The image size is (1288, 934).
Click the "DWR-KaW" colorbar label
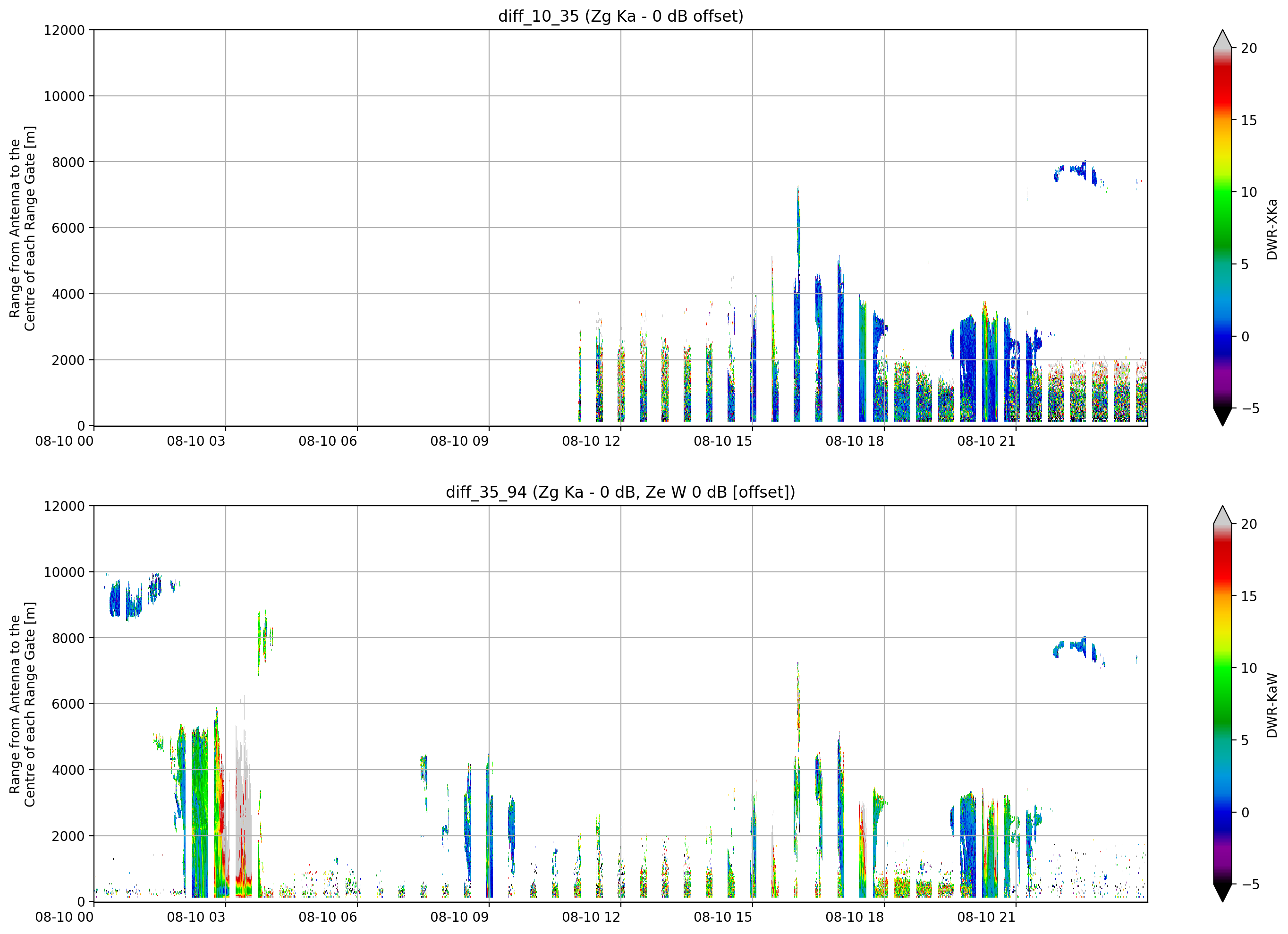[1271, 705]
